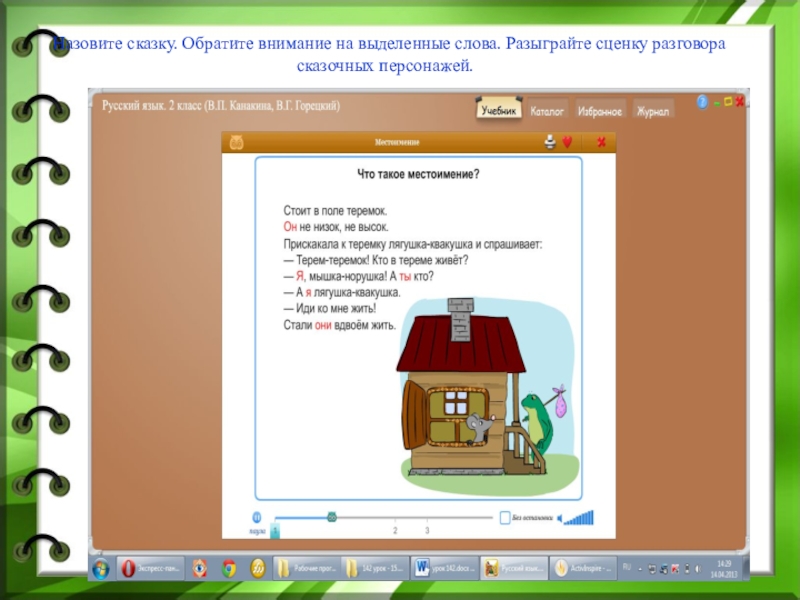Open help with the blue question icon
Screen dimensions: 800x600
point(703,103)
